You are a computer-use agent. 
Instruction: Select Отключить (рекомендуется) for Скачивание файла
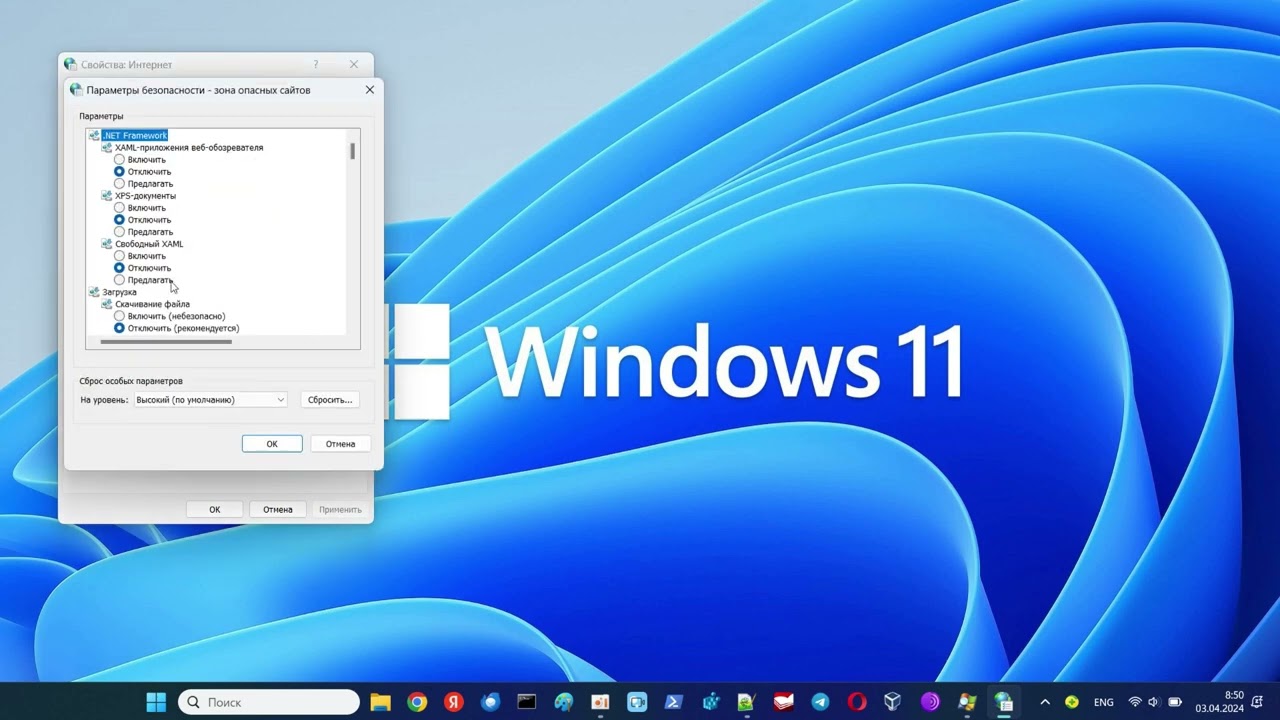[119, 328]
